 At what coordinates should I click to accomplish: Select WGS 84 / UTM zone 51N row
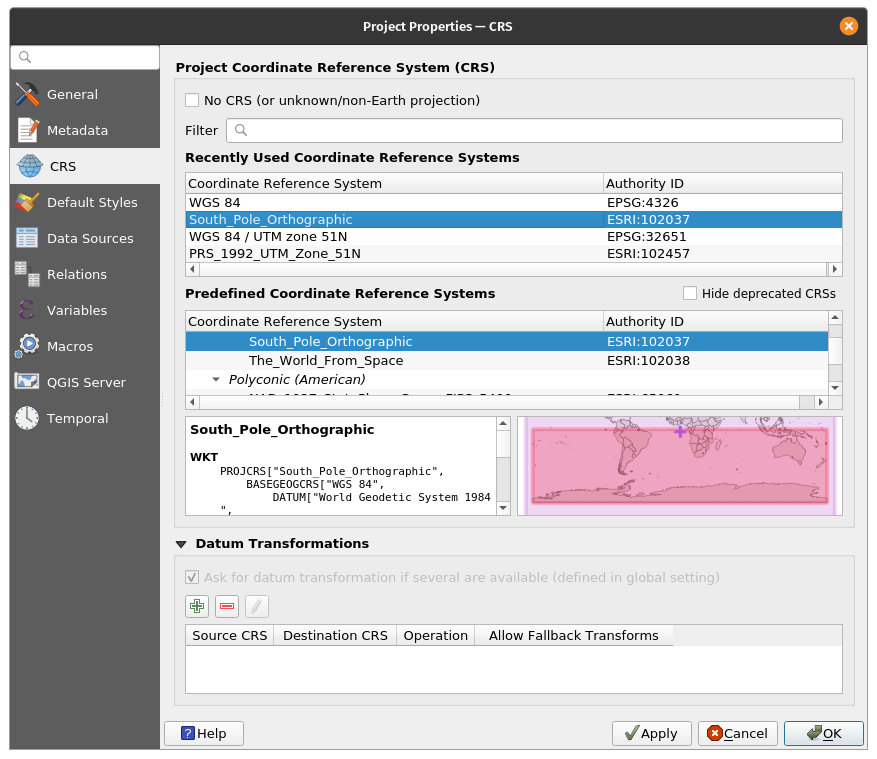coord(270,236)
